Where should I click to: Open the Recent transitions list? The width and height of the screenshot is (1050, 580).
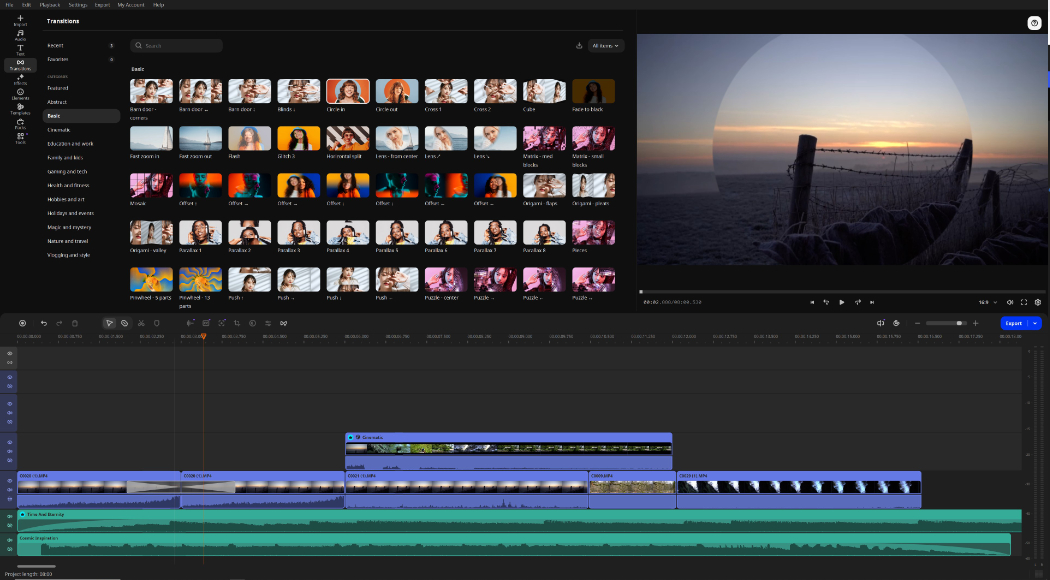pyautogui.click(x=80, y=46)
